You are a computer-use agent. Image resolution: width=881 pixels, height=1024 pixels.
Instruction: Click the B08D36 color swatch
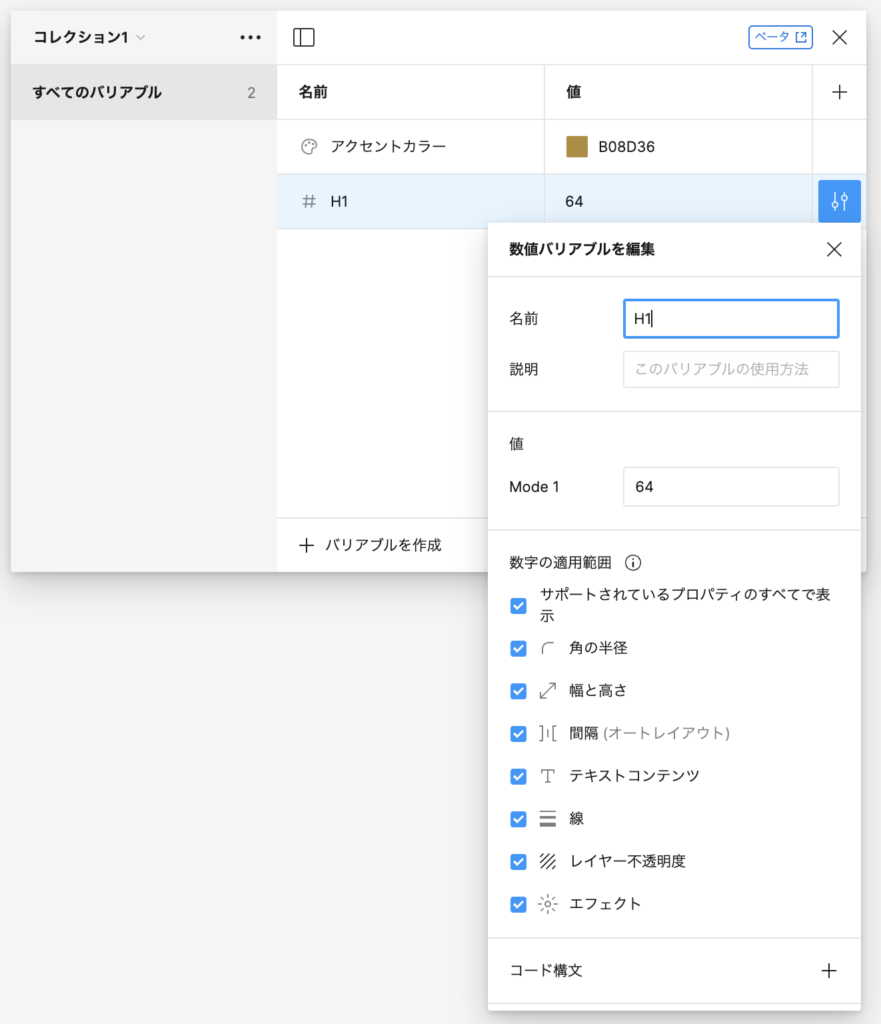pos(577,147)
